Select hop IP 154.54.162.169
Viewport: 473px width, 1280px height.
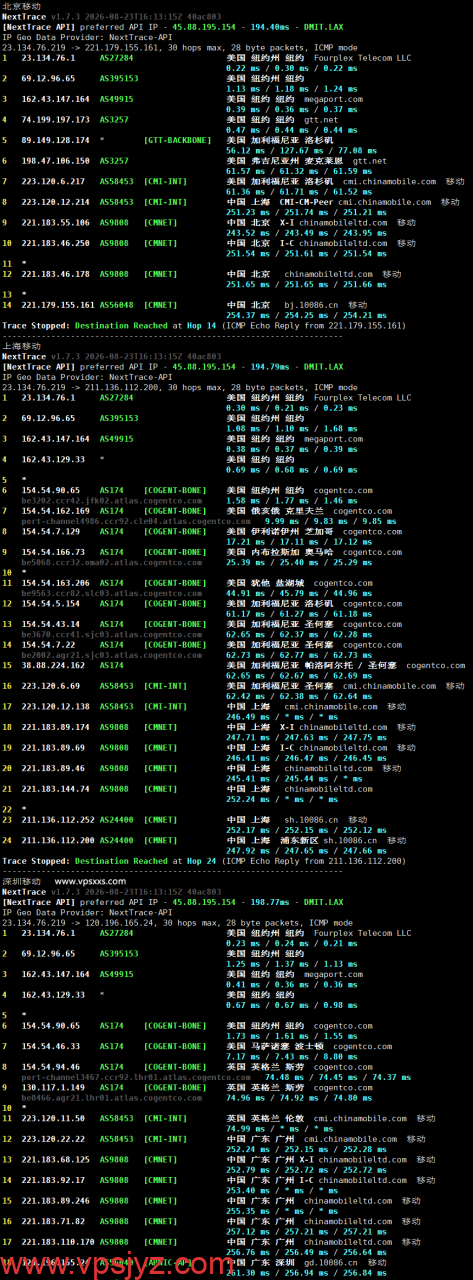(x=57, y=512)
